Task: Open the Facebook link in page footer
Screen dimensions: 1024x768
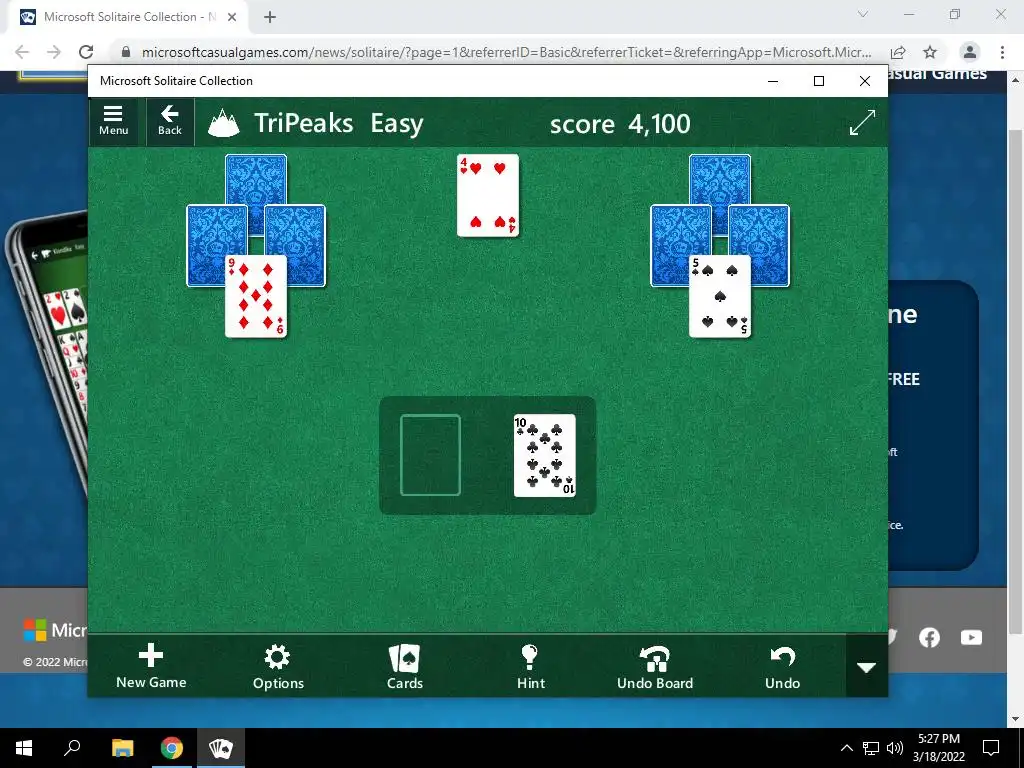Action: (929, 637)
